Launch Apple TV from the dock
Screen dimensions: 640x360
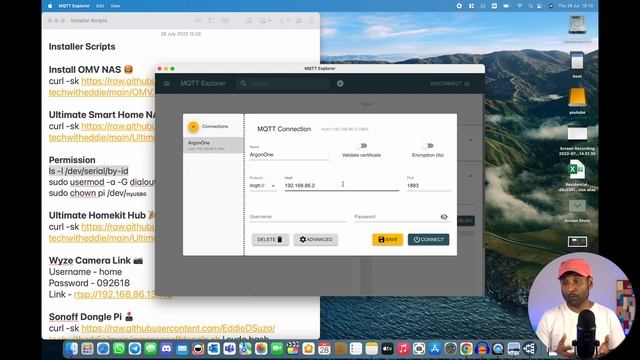[387, 349]
